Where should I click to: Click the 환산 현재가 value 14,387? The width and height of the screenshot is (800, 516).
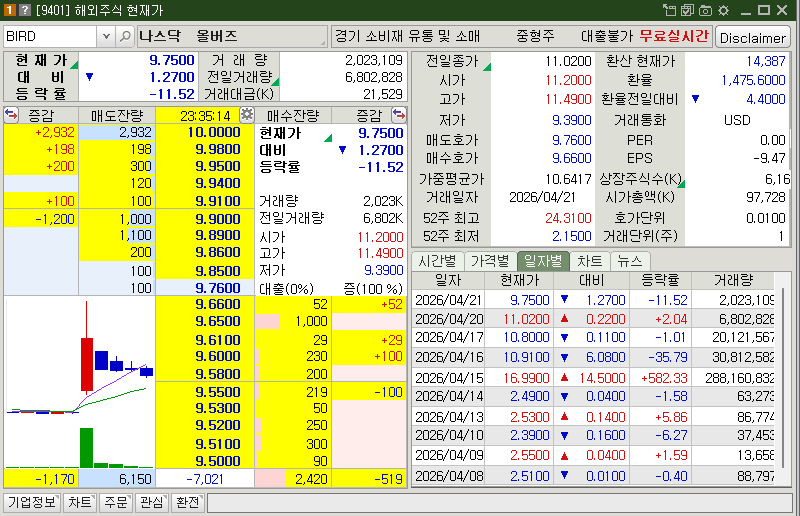765,61
